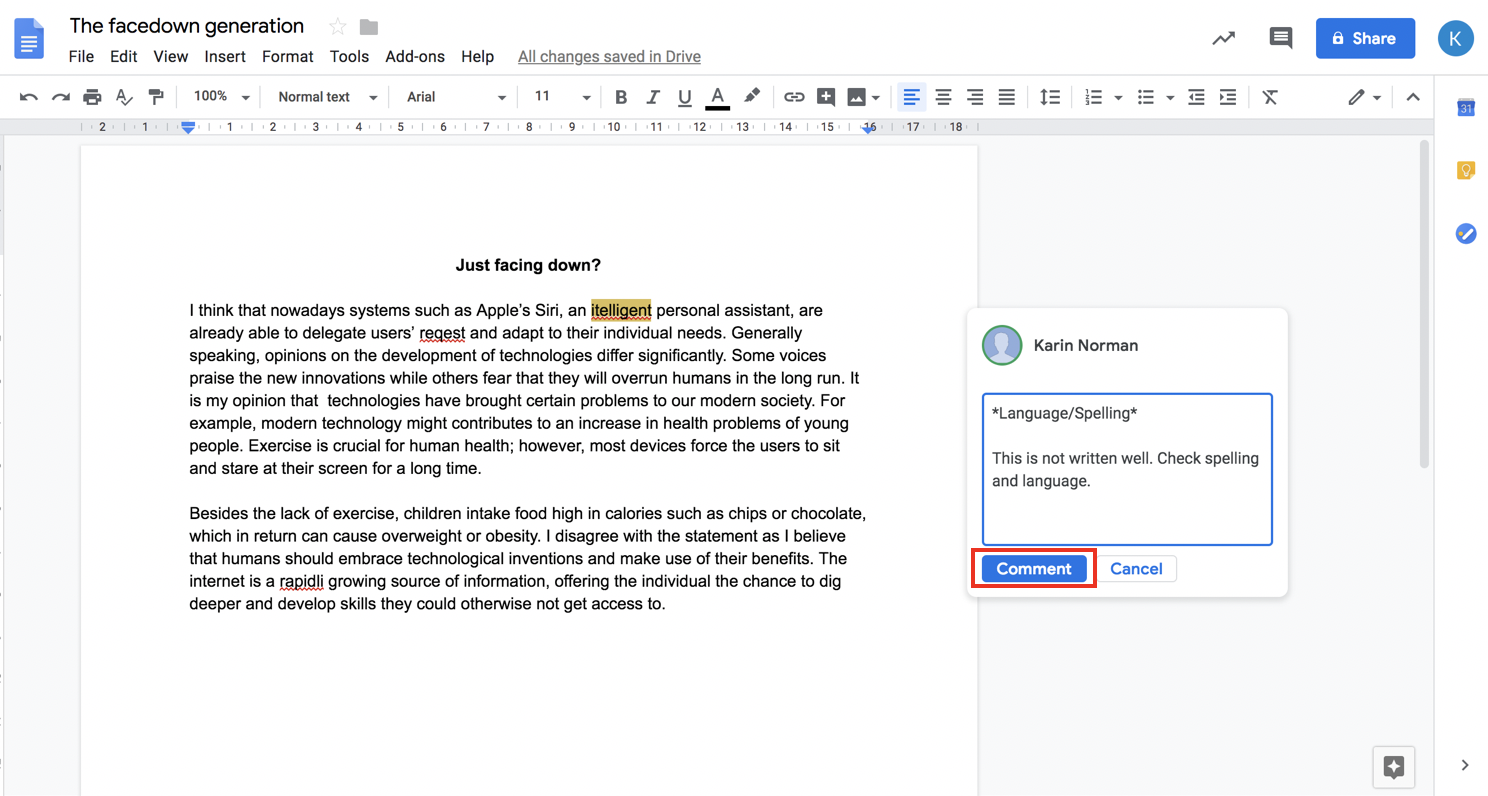Open the Add-ons menu

tap(415, 57)
